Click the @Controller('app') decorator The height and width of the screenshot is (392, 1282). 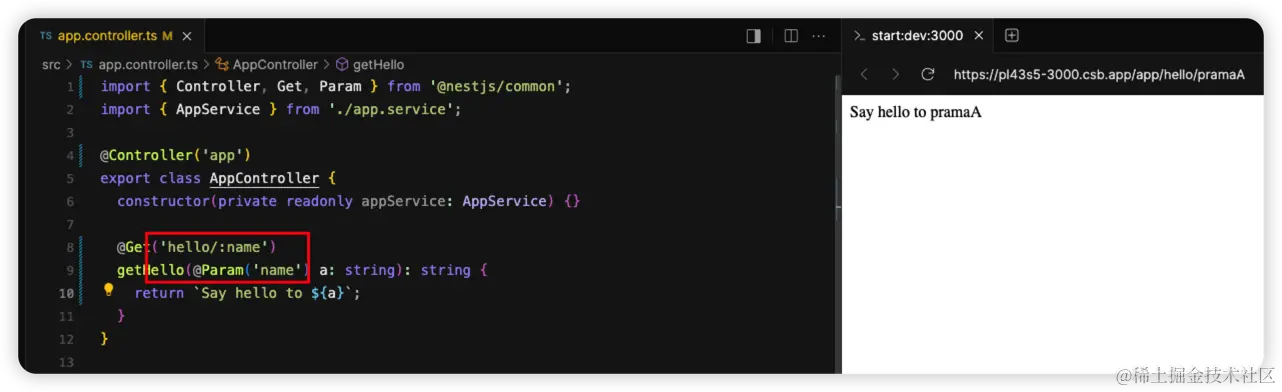[175, 156]
